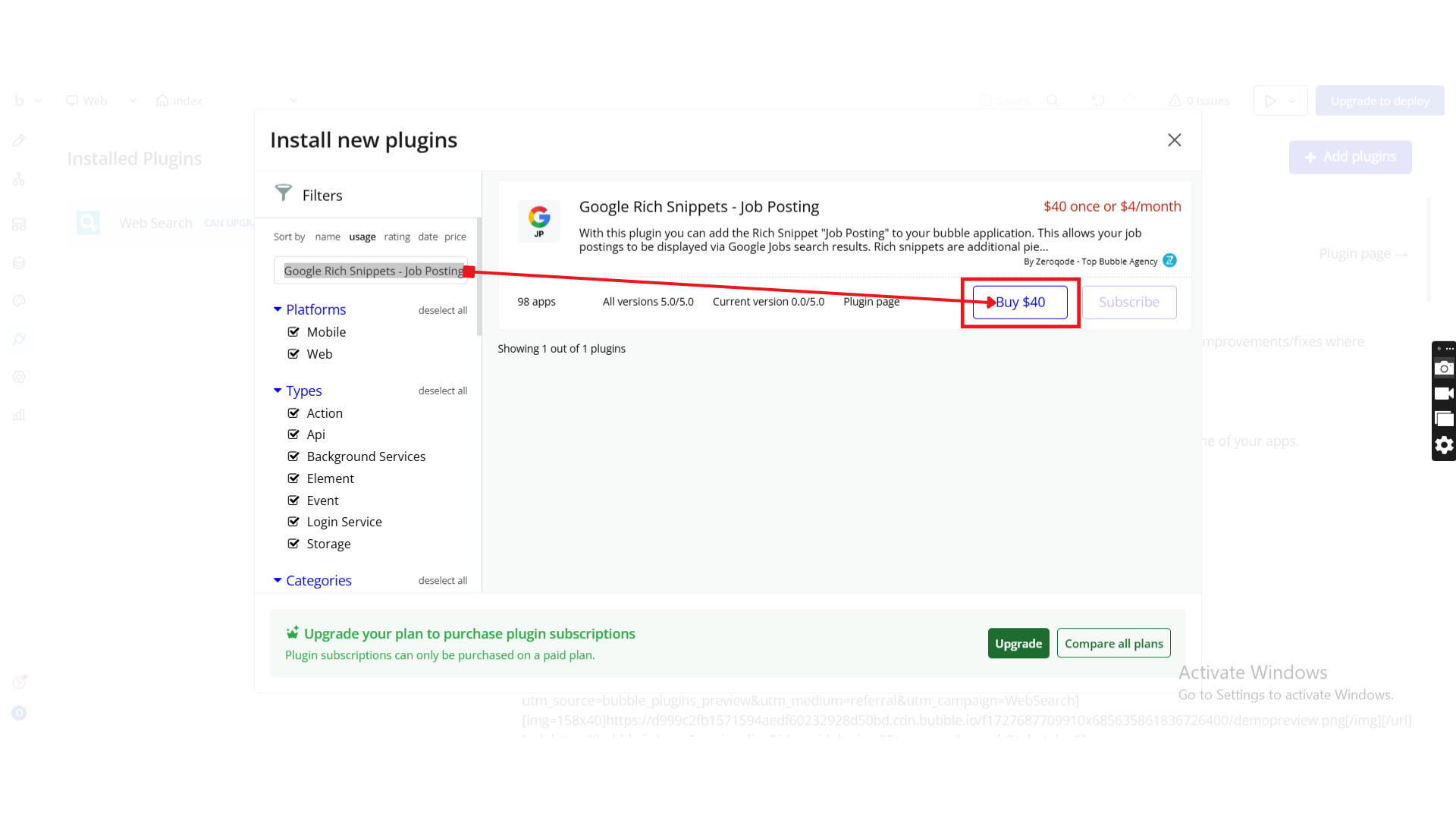Collapse the Types filter section
Viewport: 1456px width, 819px height.
point(278,391)
